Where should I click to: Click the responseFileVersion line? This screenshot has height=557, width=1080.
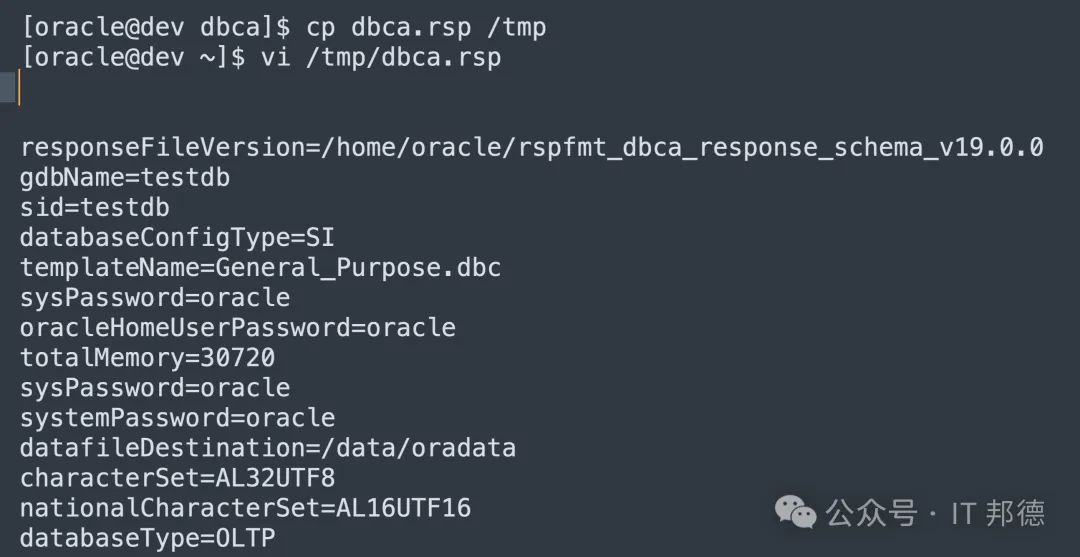(531, 148)
